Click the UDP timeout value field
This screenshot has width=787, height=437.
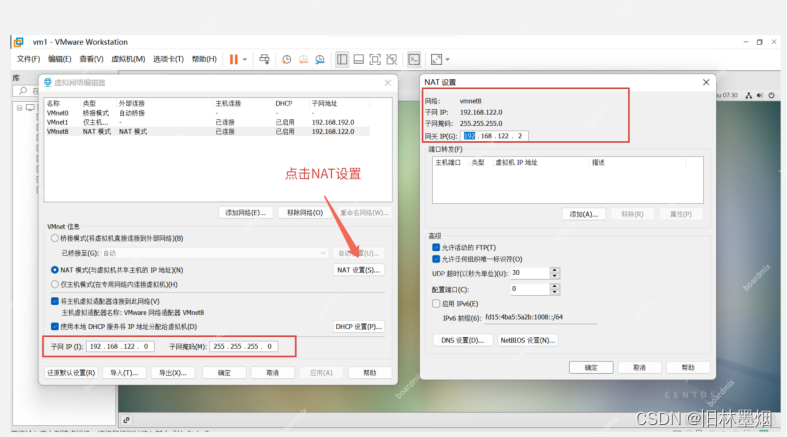click(x=530, y=273)
